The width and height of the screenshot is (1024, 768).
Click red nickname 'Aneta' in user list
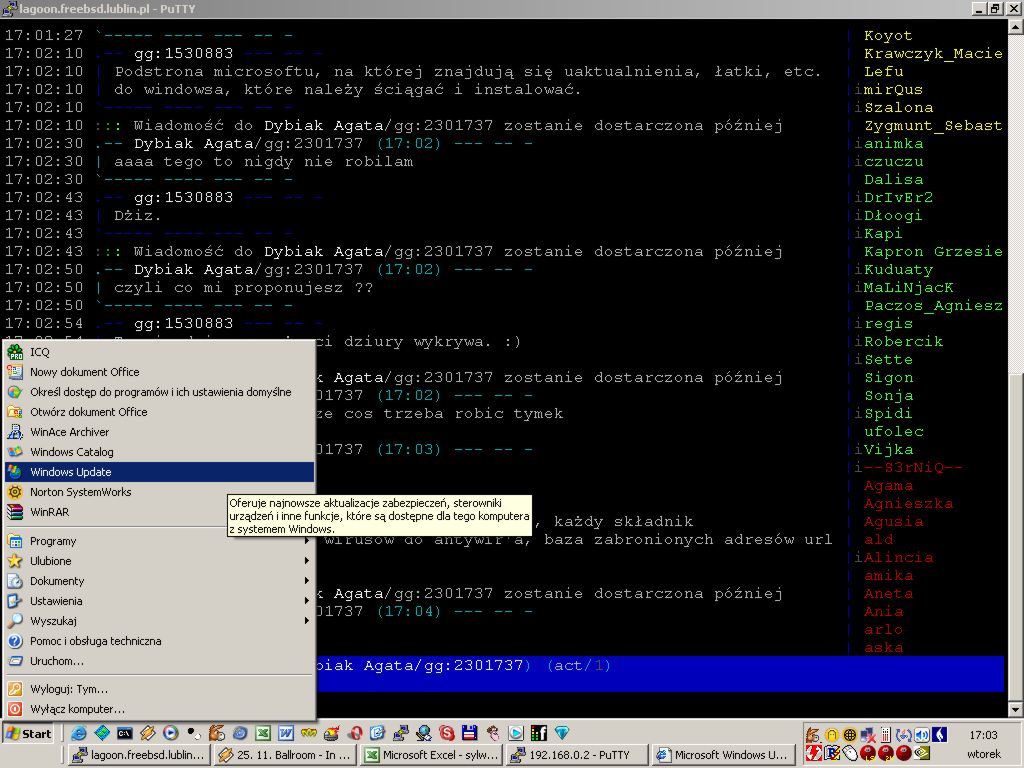click(888, 594)
